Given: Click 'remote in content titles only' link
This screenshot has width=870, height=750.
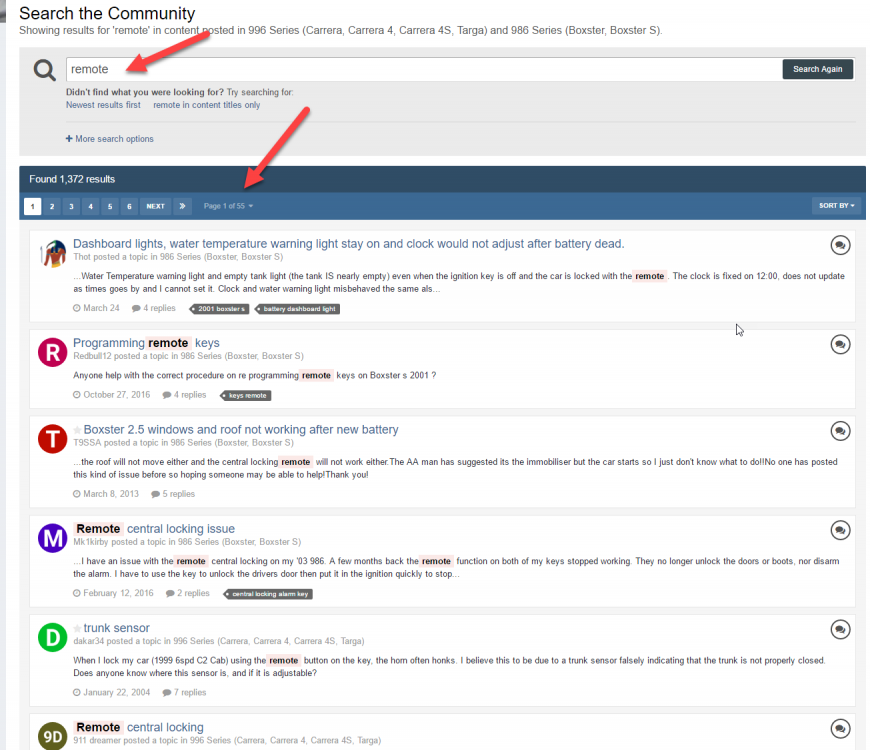Looking at the screenshot, I should click(206, 105).
